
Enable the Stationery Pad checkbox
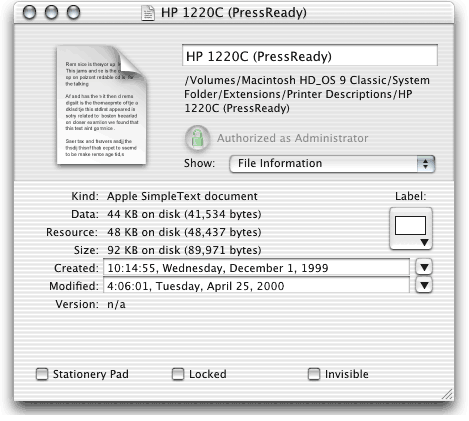tap(42, 374)
